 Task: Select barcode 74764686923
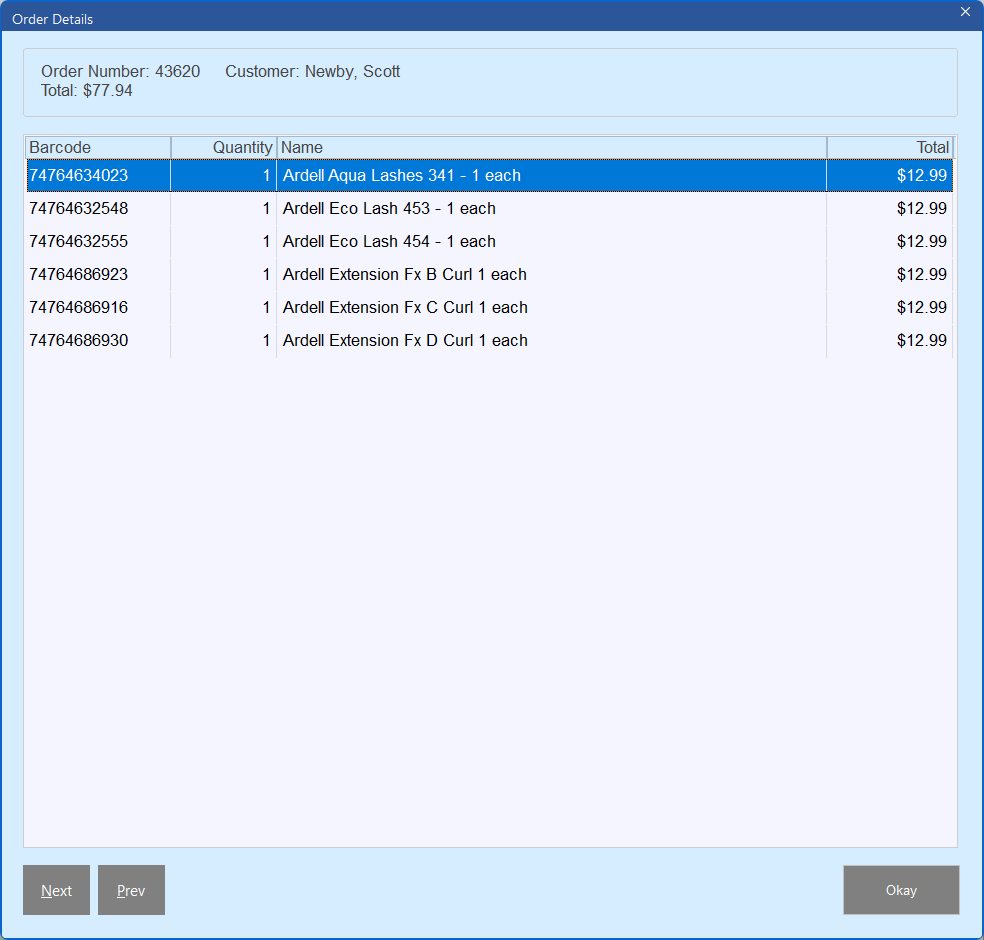point(78,274)
